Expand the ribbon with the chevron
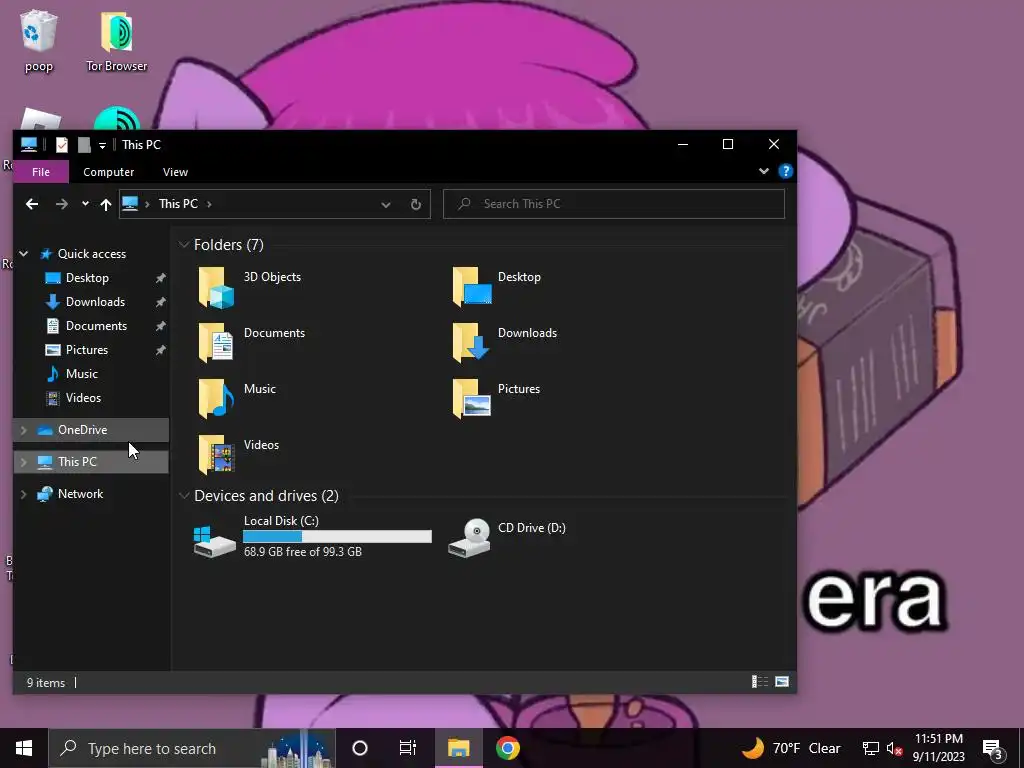The height and width of the screenshot is (768, 1024). 763,171
